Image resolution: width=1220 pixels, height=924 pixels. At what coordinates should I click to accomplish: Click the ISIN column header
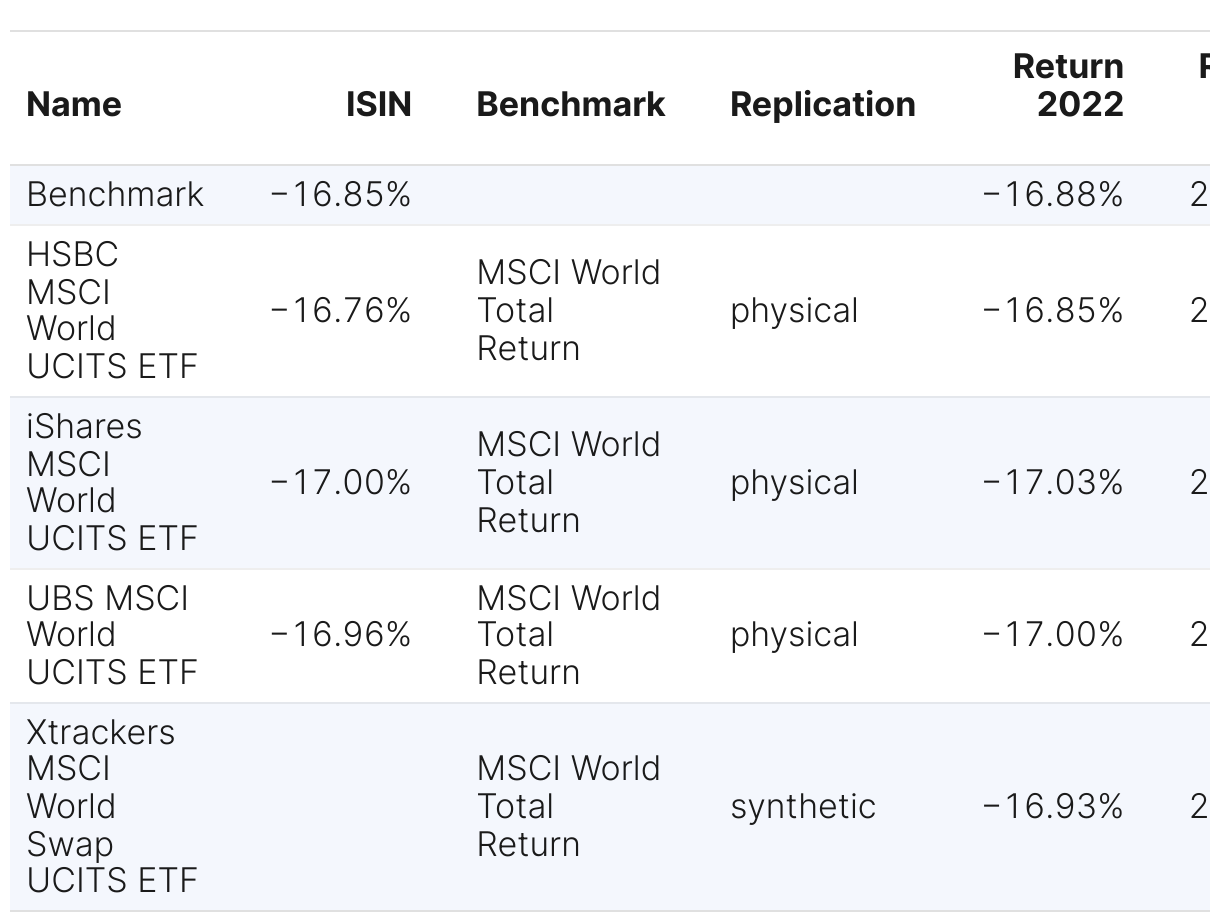pos(379,104)
